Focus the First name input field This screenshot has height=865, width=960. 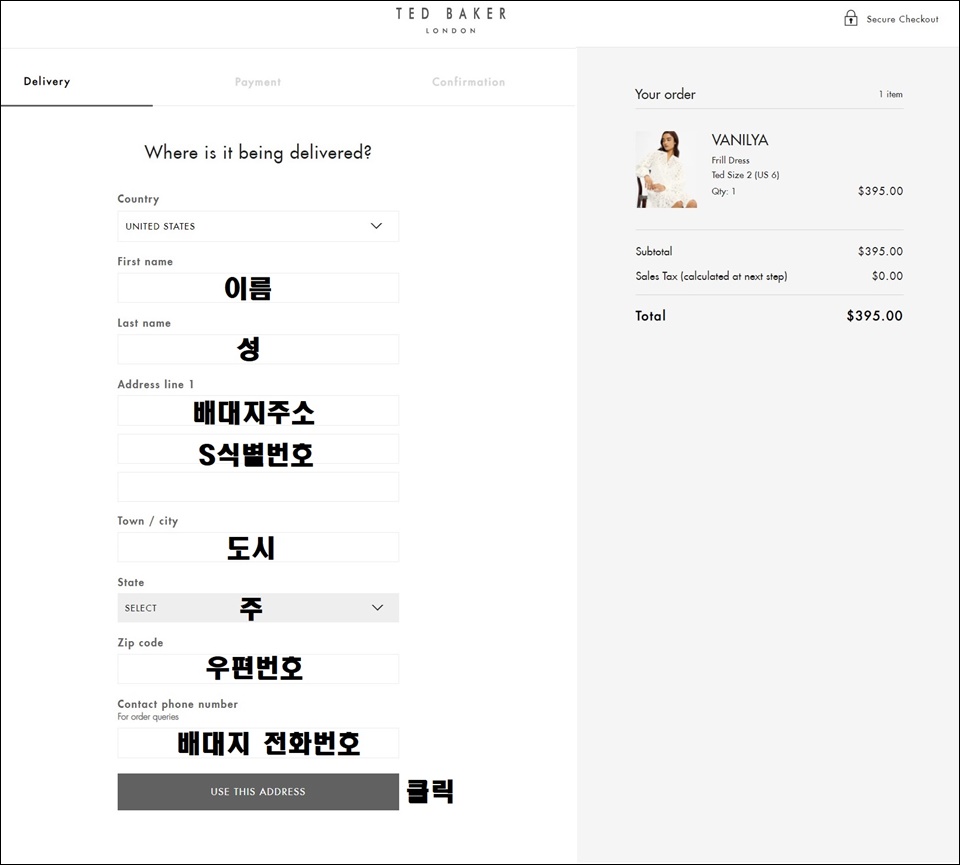[258, 288]
